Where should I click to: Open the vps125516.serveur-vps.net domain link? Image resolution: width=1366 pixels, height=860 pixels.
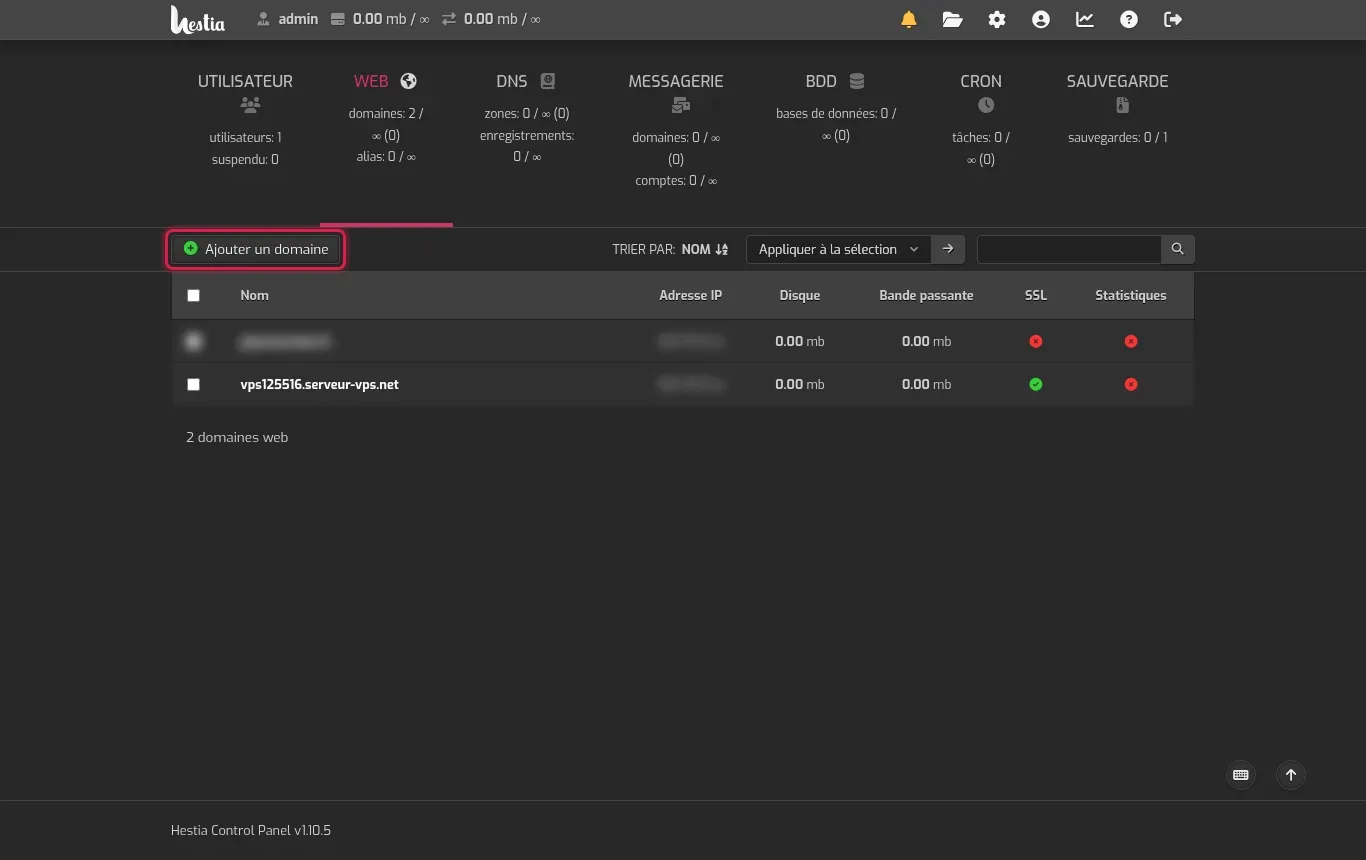(x=320, y=384)
